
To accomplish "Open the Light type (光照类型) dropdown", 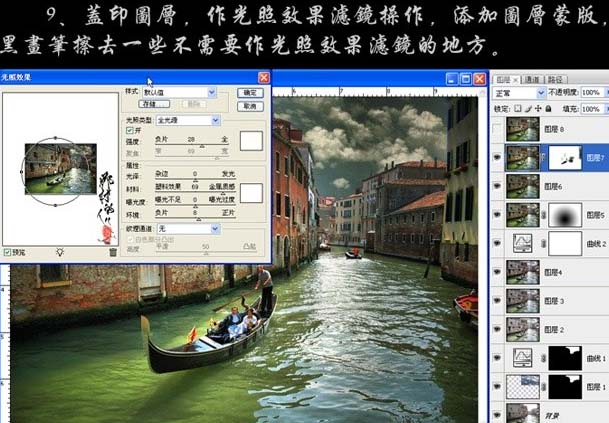I will pyautogui.click(x=216, y=120).
